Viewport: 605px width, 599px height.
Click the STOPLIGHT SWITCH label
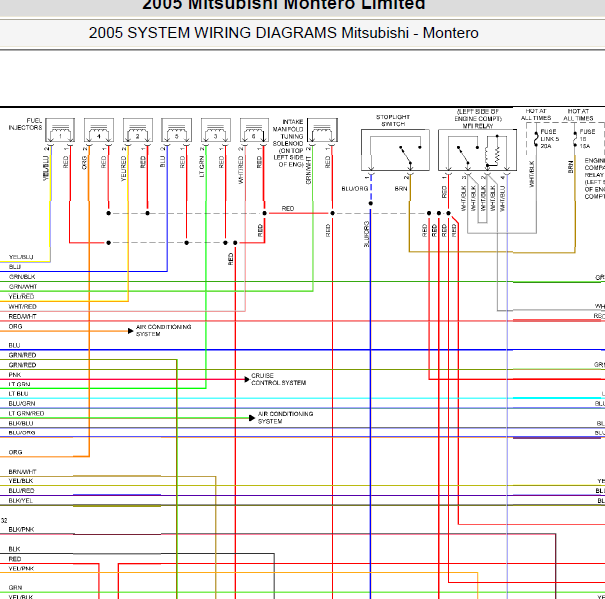pos(393,120)
